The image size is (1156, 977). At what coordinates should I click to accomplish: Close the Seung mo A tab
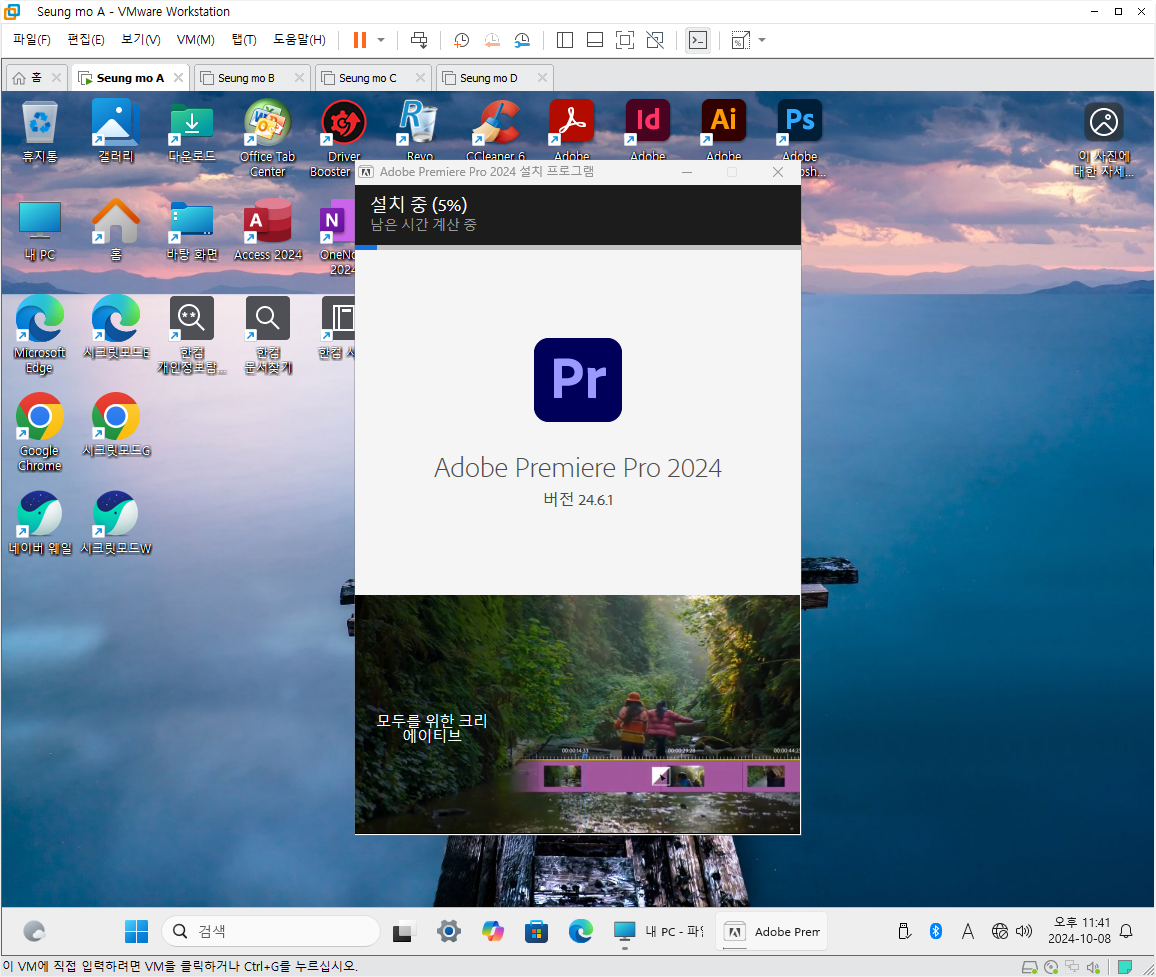click(178, 77)
